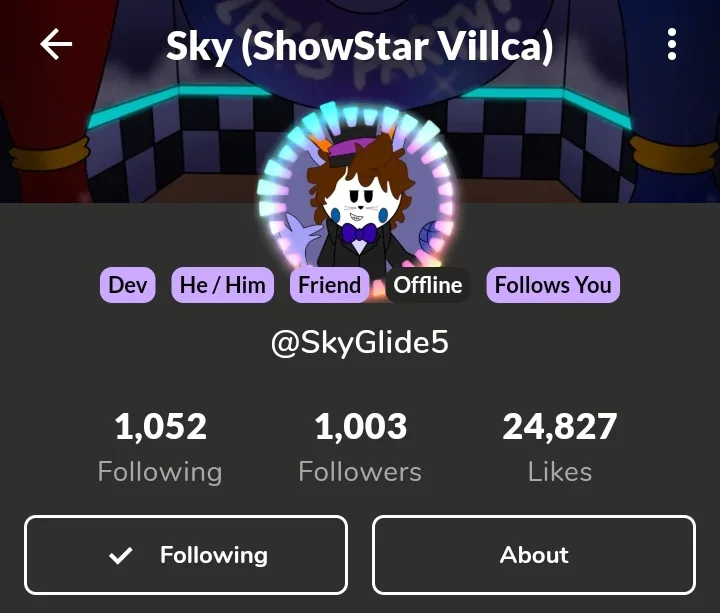Tap the checkmark icon in Following button
Image resolution: width=720 pixels, height=613 pixels.
pos(121,555)
